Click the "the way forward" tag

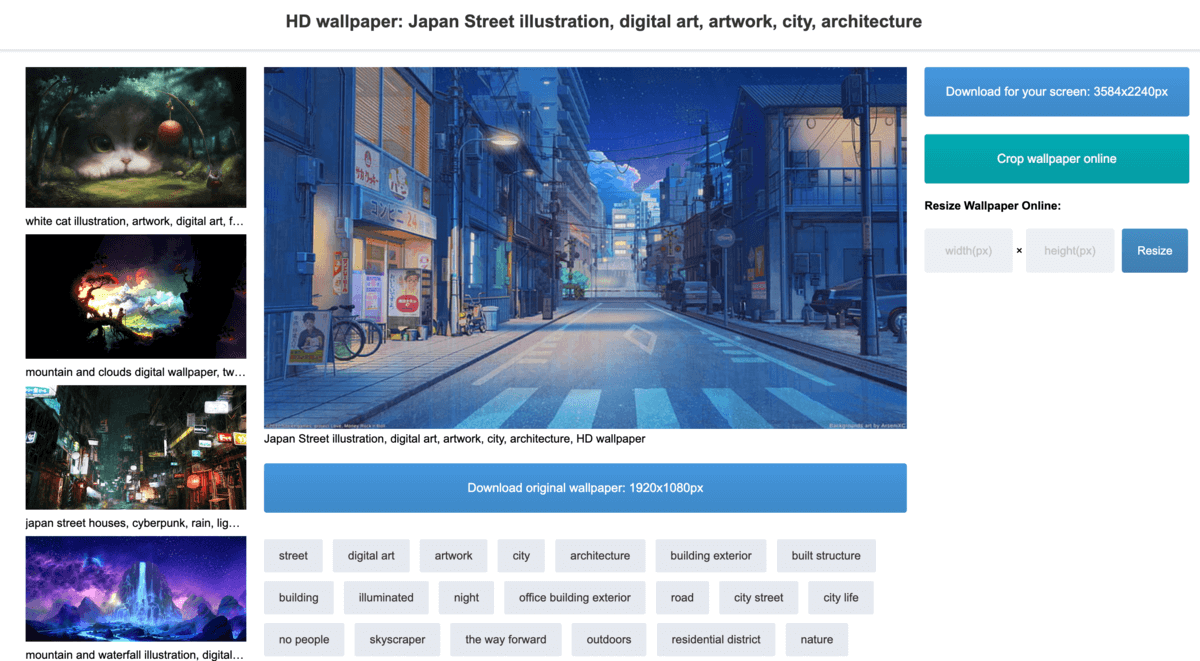(506, 640)
